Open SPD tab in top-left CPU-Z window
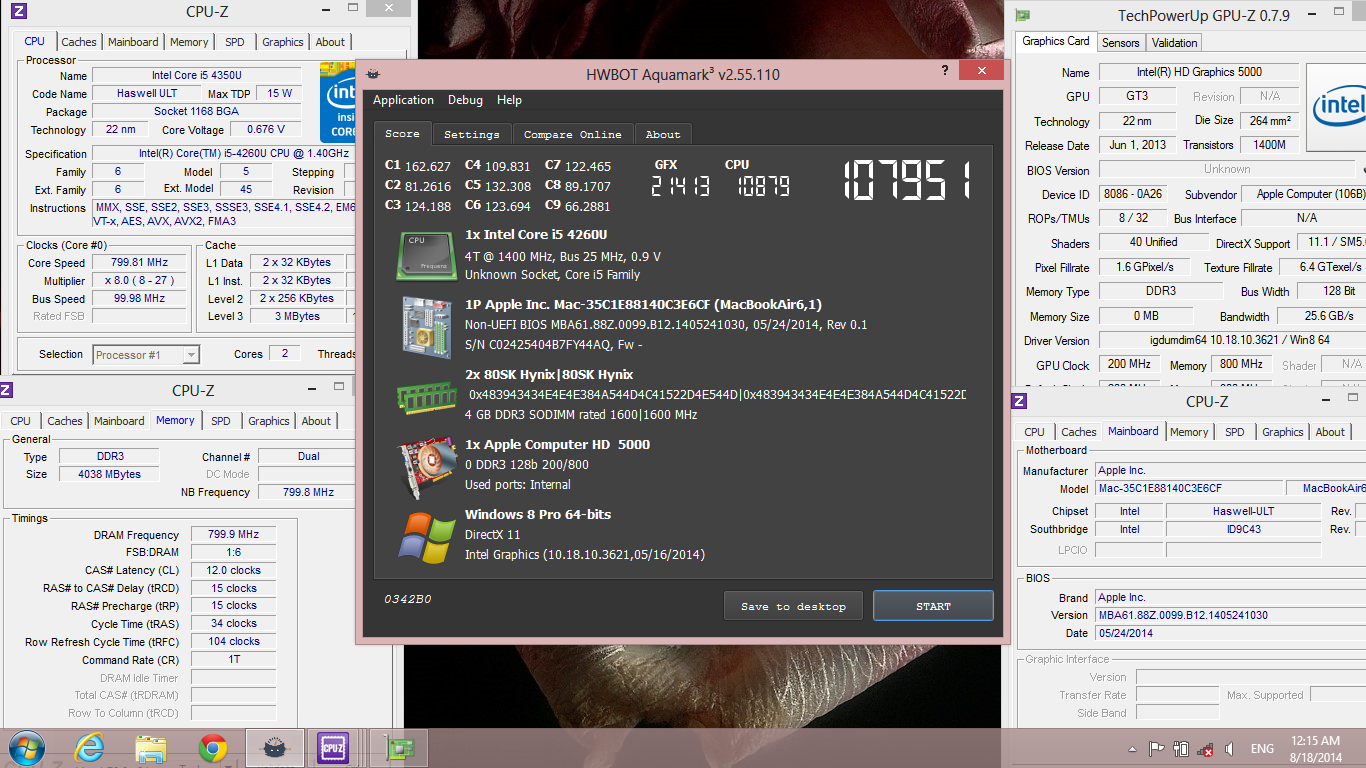Viewport: 1366px width, 768px height. (234, 42)
